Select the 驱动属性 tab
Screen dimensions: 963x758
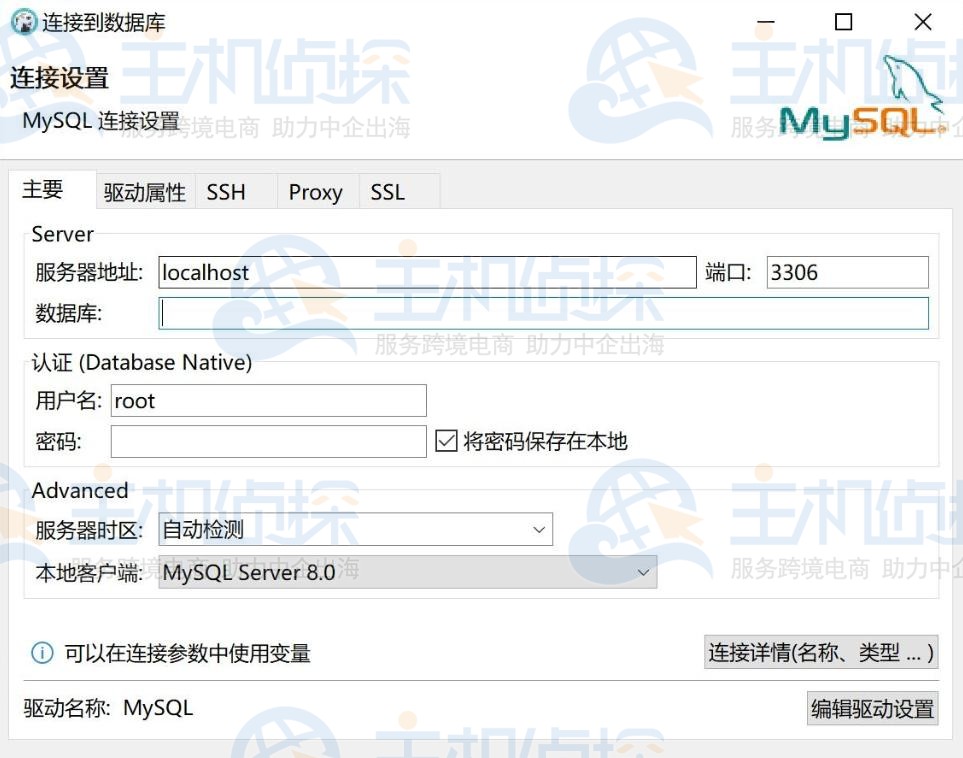click(x=143, y=192)
